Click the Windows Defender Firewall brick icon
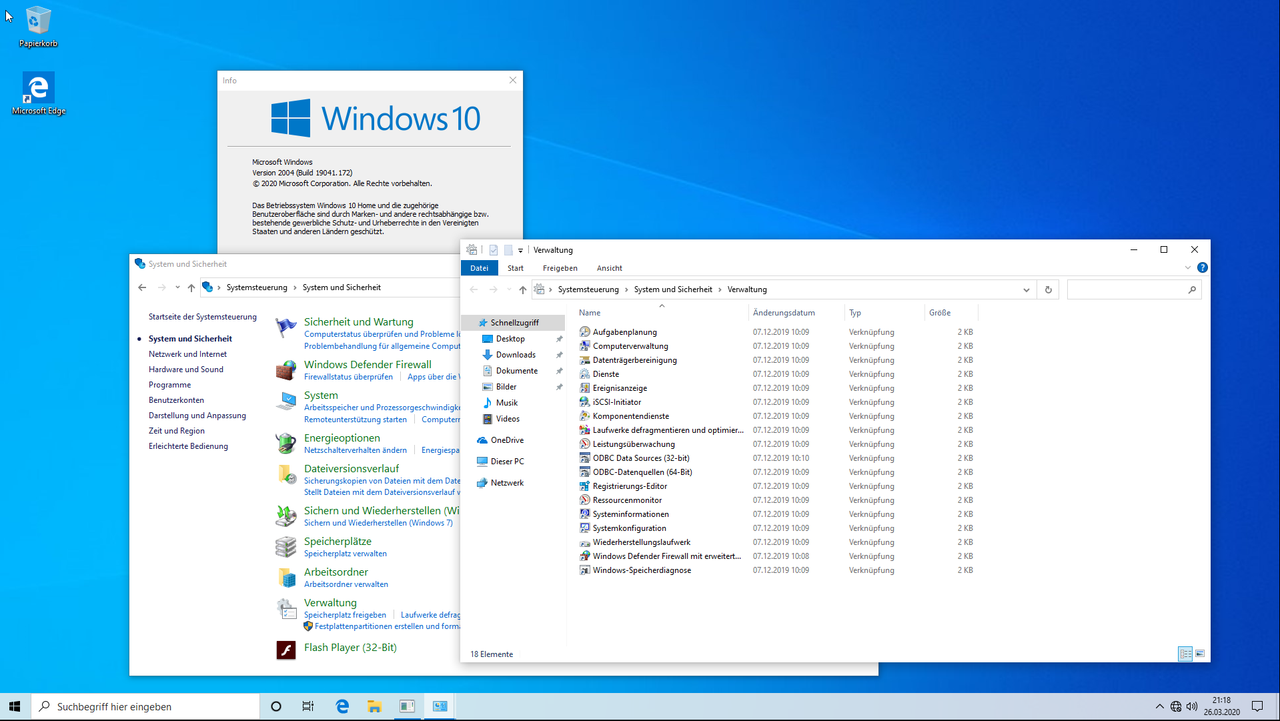The height and width of the screenshot is (721, 1280). coord(286,370)
